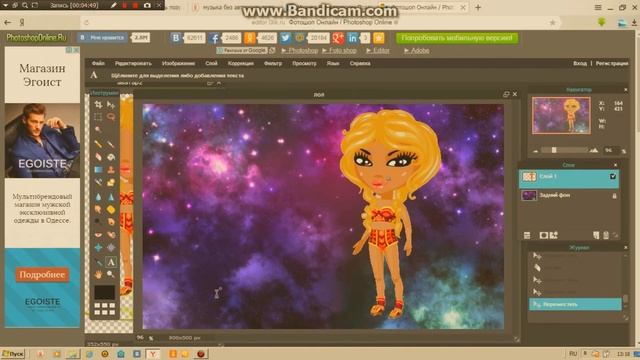Image resolution: width=640 pixels, height=360 pixels.
Task: Select the rectangular Marquee tool
Action: 98,117
